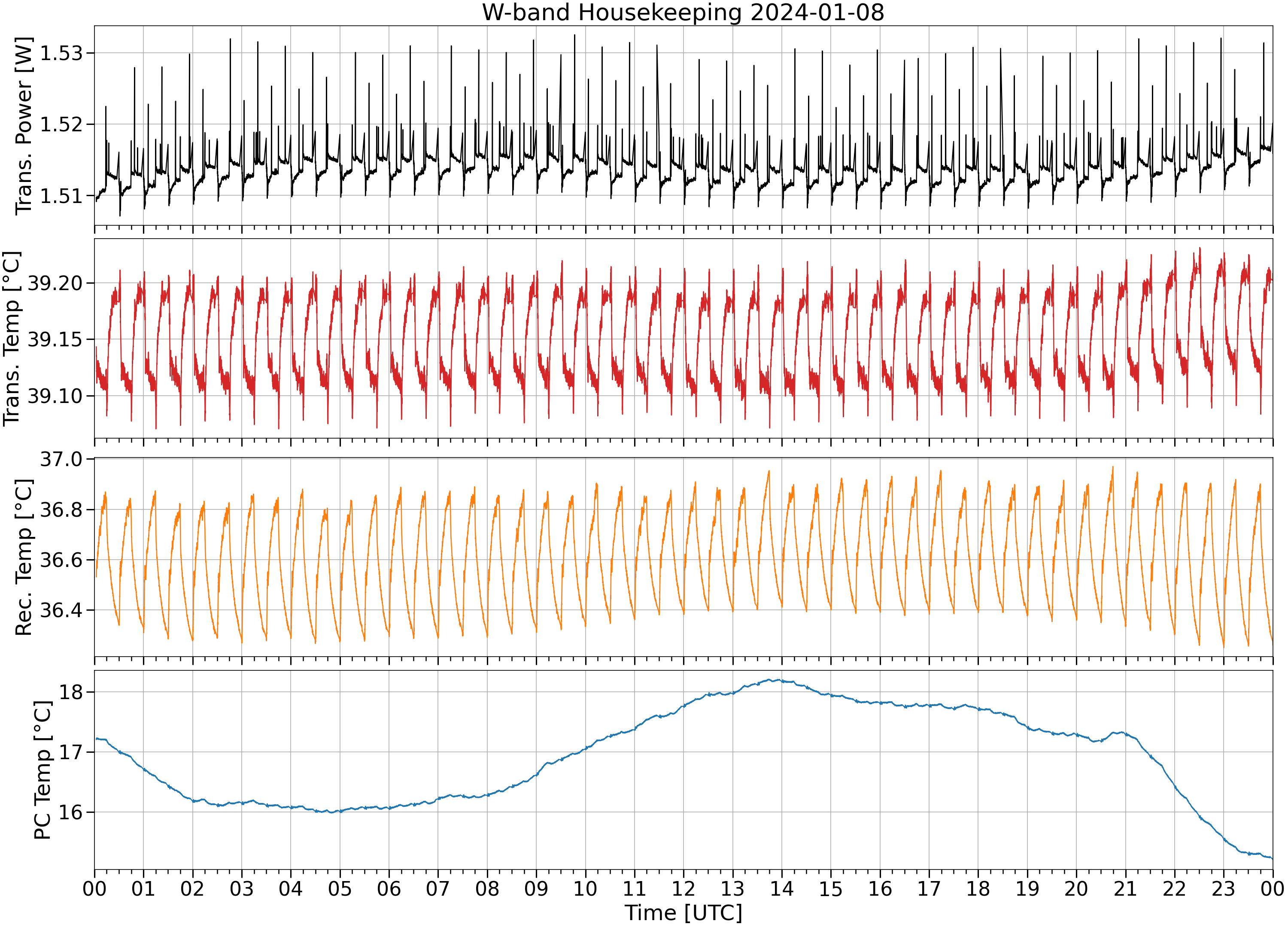
Task: Select the "Trans. Power [W]" axis label
Action: coord(24,126)
